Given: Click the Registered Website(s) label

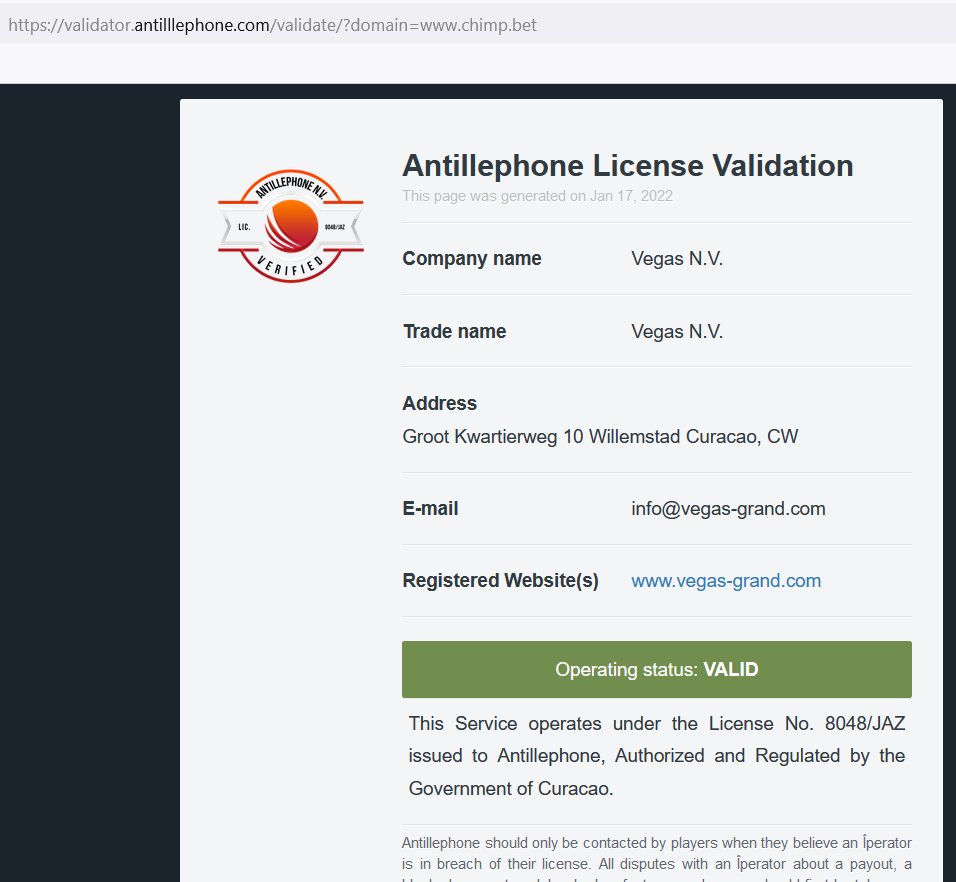Looking at the screenshot, I should pos(501,580).
